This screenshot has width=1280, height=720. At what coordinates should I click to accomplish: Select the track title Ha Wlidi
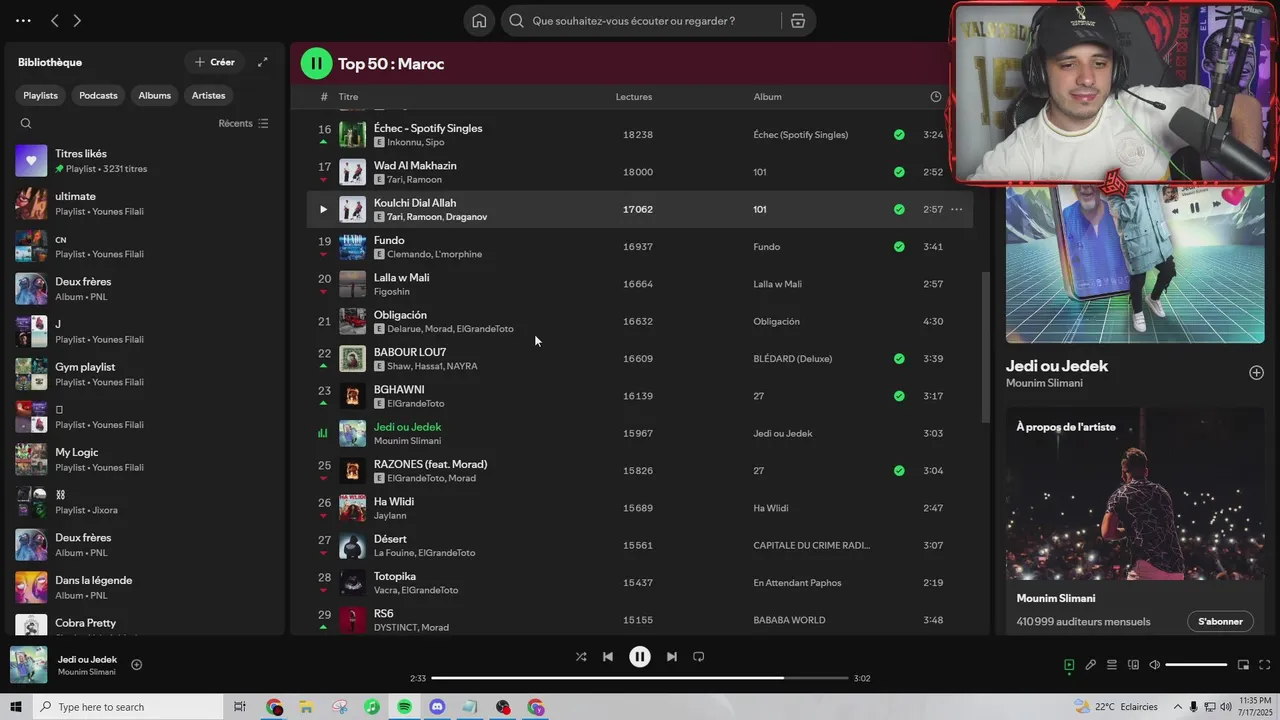pos(394,502)
